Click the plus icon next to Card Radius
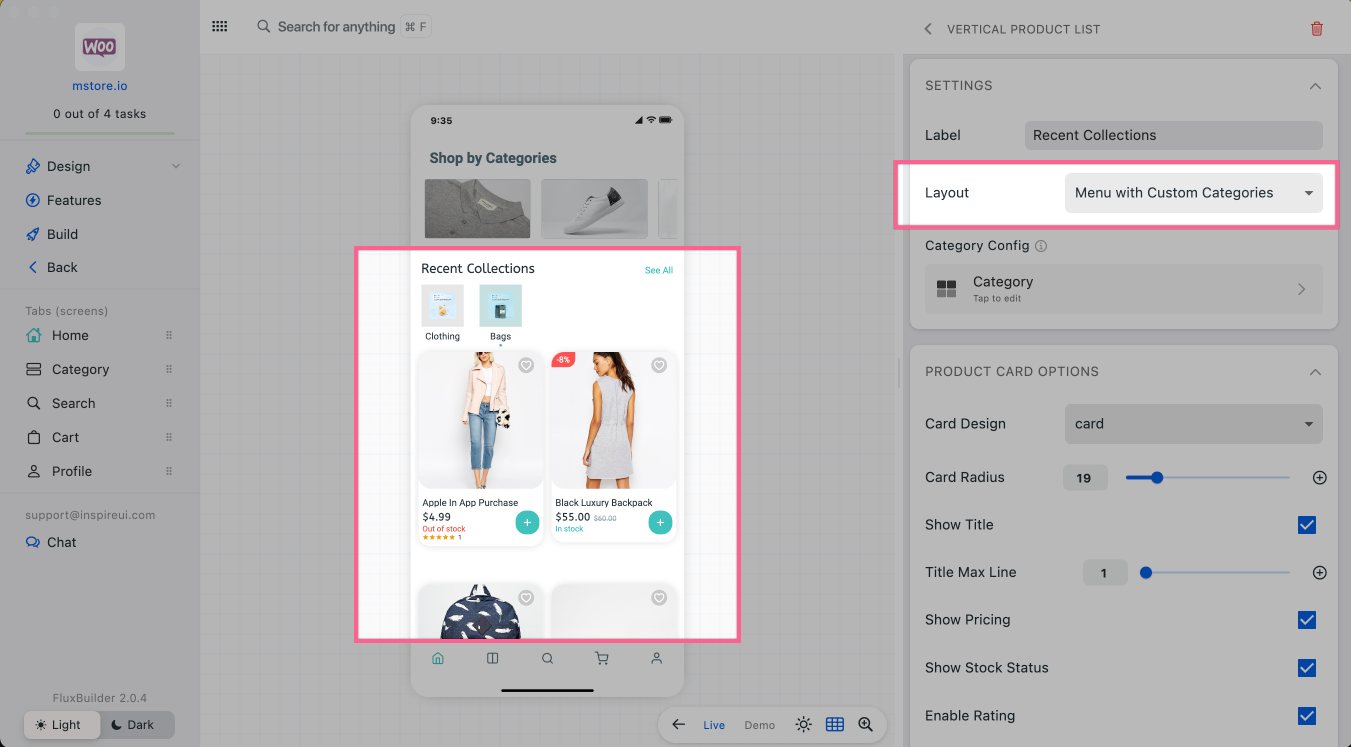Viewport: 1351px width, 747px height. pos(1319,478)
